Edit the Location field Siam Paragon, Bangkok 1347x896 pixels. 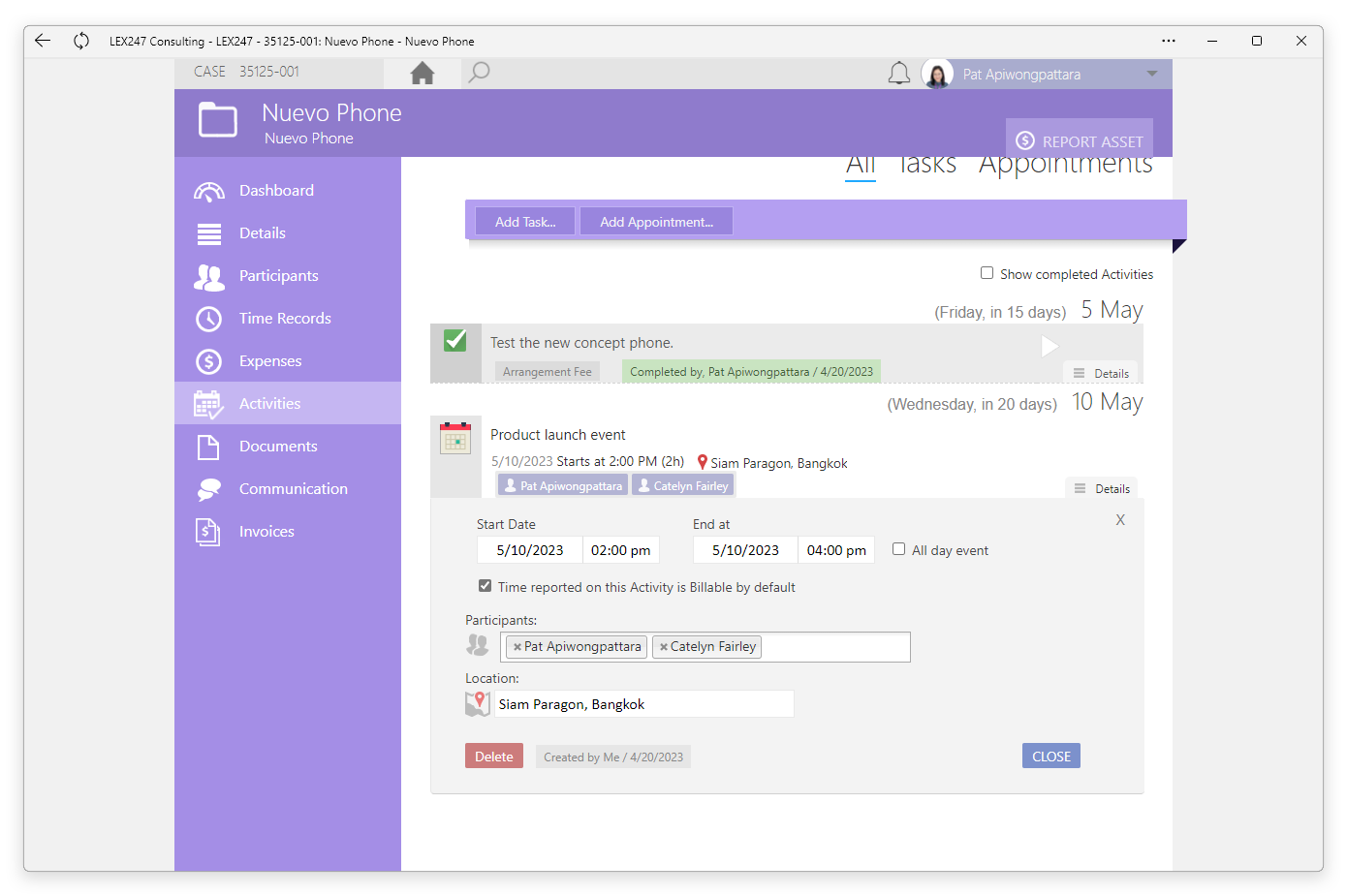tap(643, 704)
